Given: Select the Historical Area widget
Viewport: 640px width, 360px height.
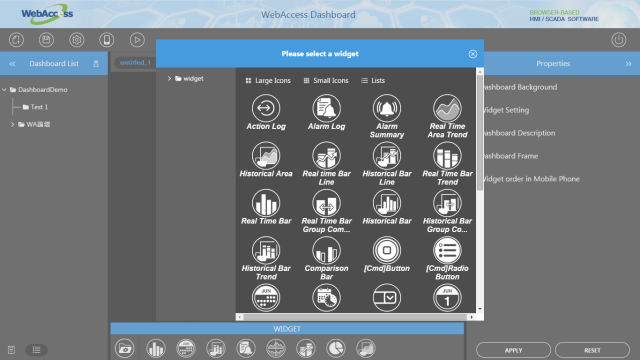Looking at the screenshot, I should pyautogui.click(x=266, y=160).
